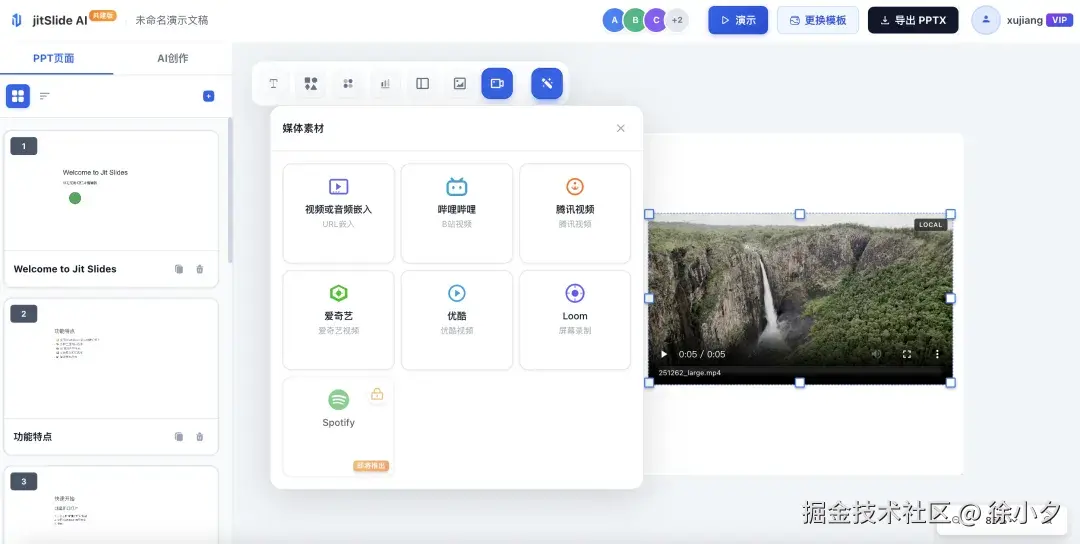Image resolution: width=1080 pixels, height=544 pixels.
Task: Select the text tool in toolbar
Action: pos(273,84)
